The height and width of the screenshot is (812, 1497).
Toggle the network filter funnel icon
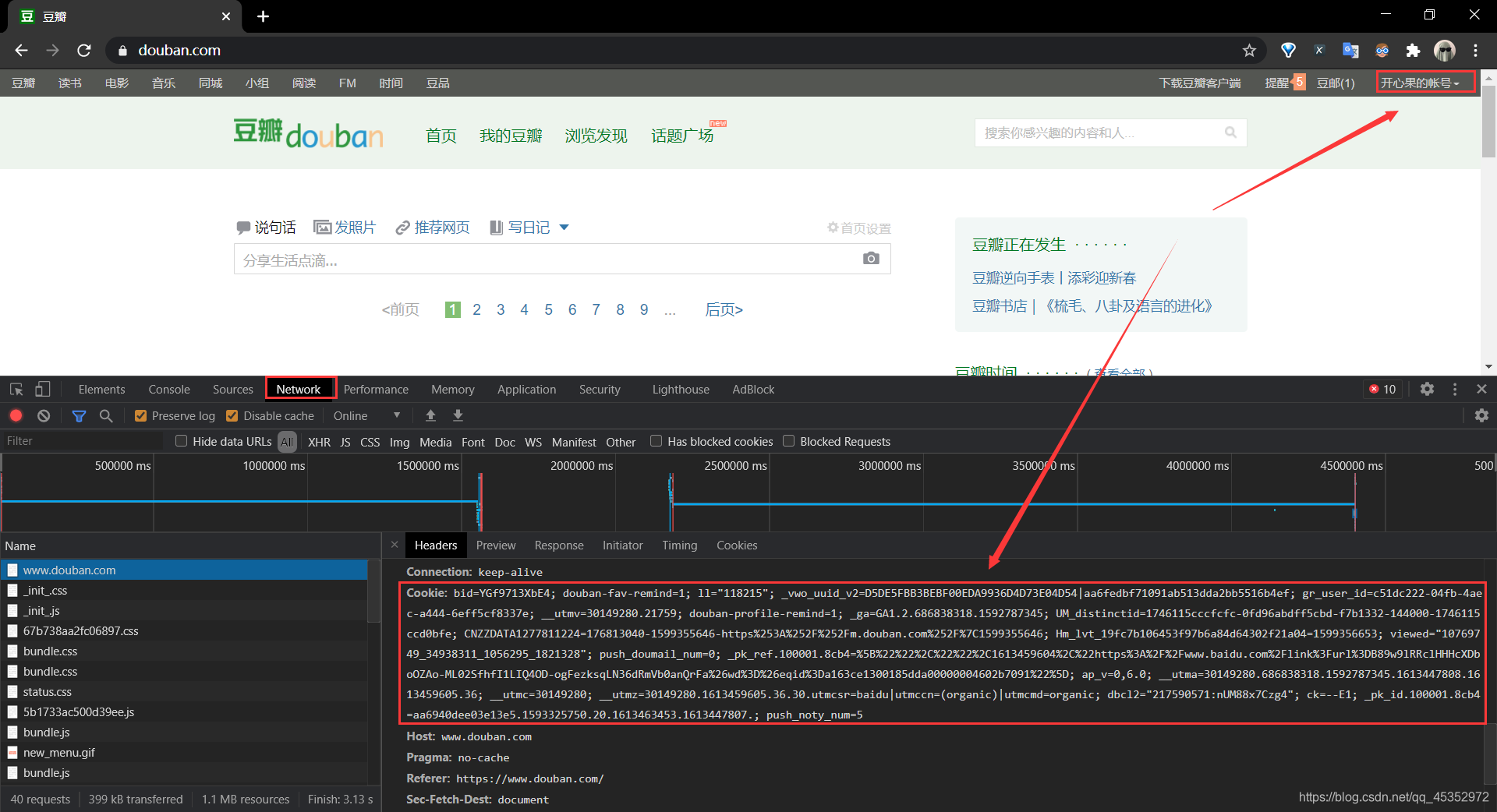tap(79, 416)
